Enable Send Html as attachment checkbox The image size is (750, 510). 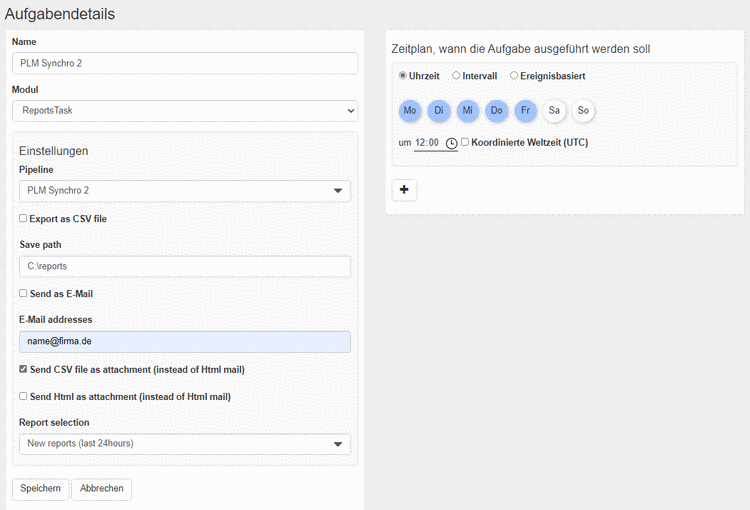(x=24, y=397)
